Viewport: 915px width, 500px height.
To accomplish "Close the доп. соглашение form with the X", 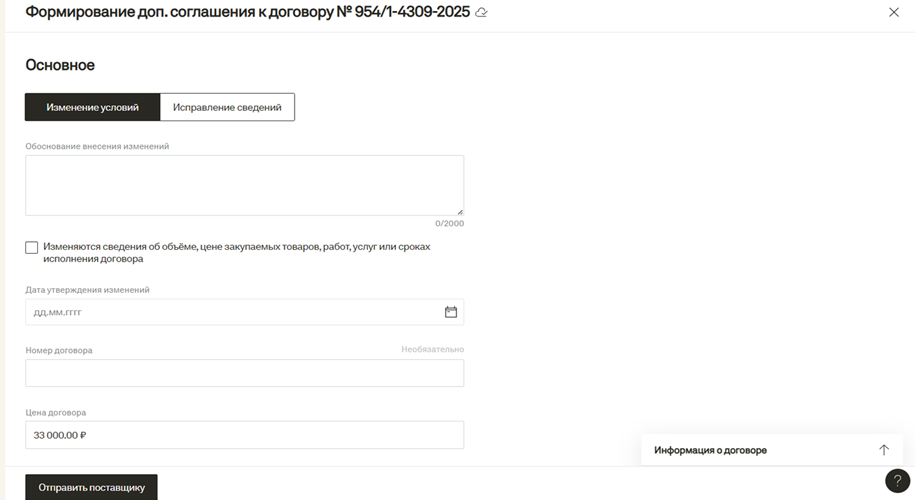I will pos(894,13).
